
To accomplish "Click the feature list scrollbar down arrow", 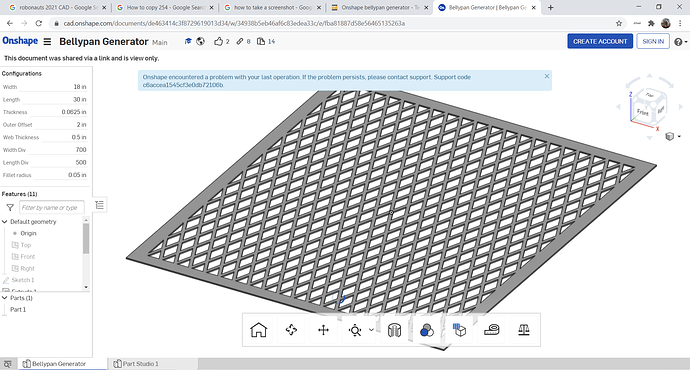I will 86,287.
